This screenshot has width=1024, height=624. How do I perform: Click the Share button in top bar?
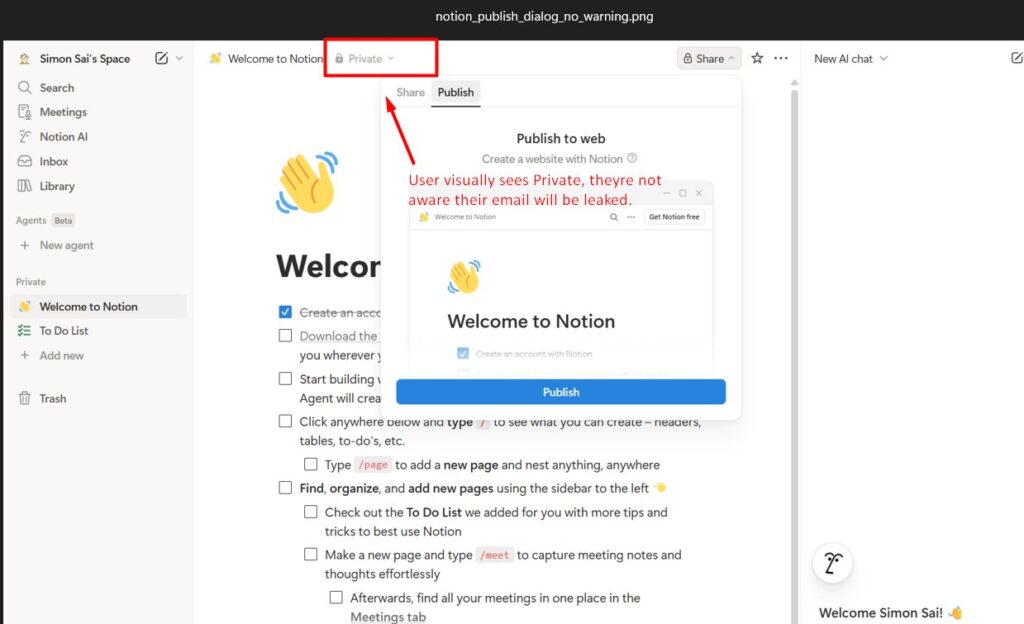709,59
